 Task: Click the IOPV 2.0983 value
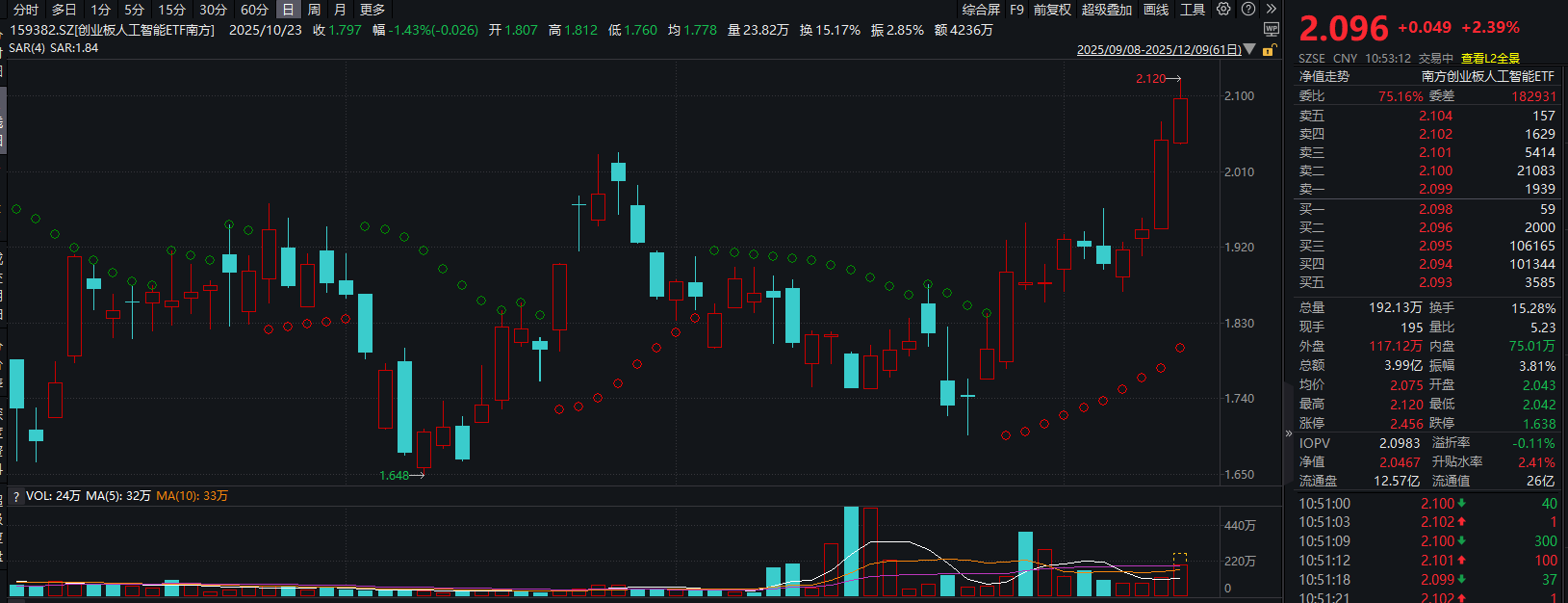(x=1400, y=443)
